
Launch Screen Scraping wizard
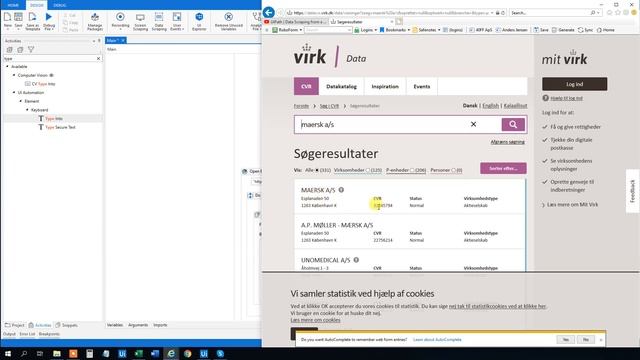[140, 21]
